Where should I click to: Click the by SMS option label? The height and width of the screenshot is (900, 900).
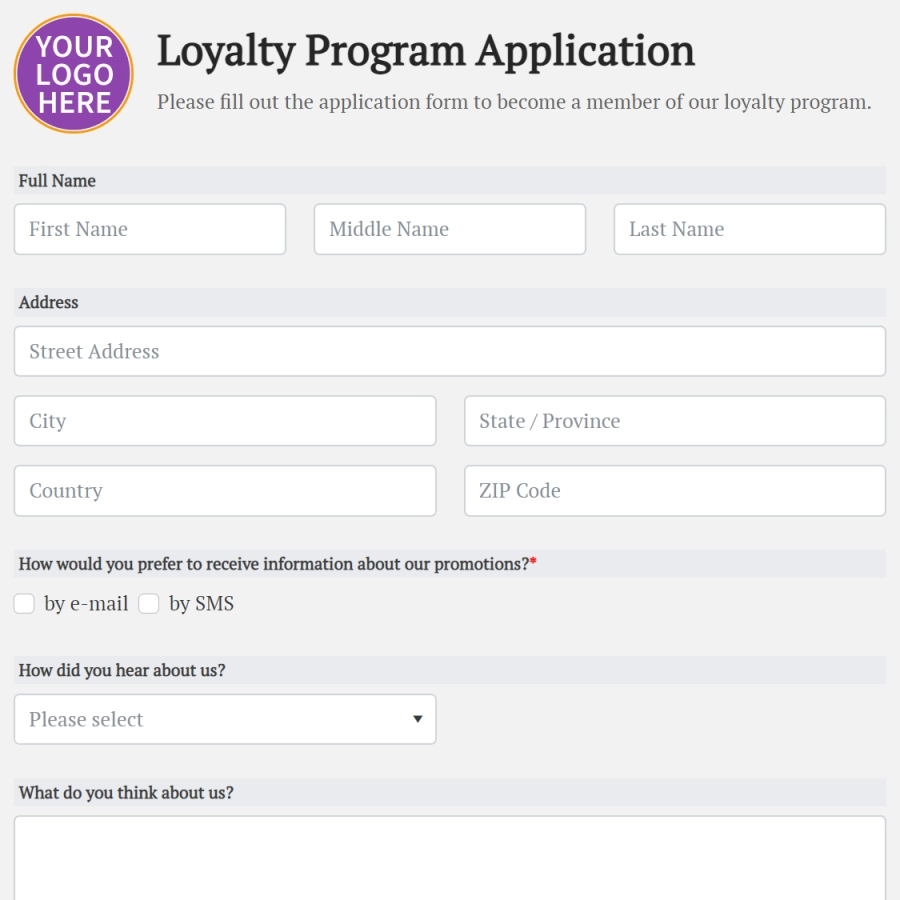(201, 604)
